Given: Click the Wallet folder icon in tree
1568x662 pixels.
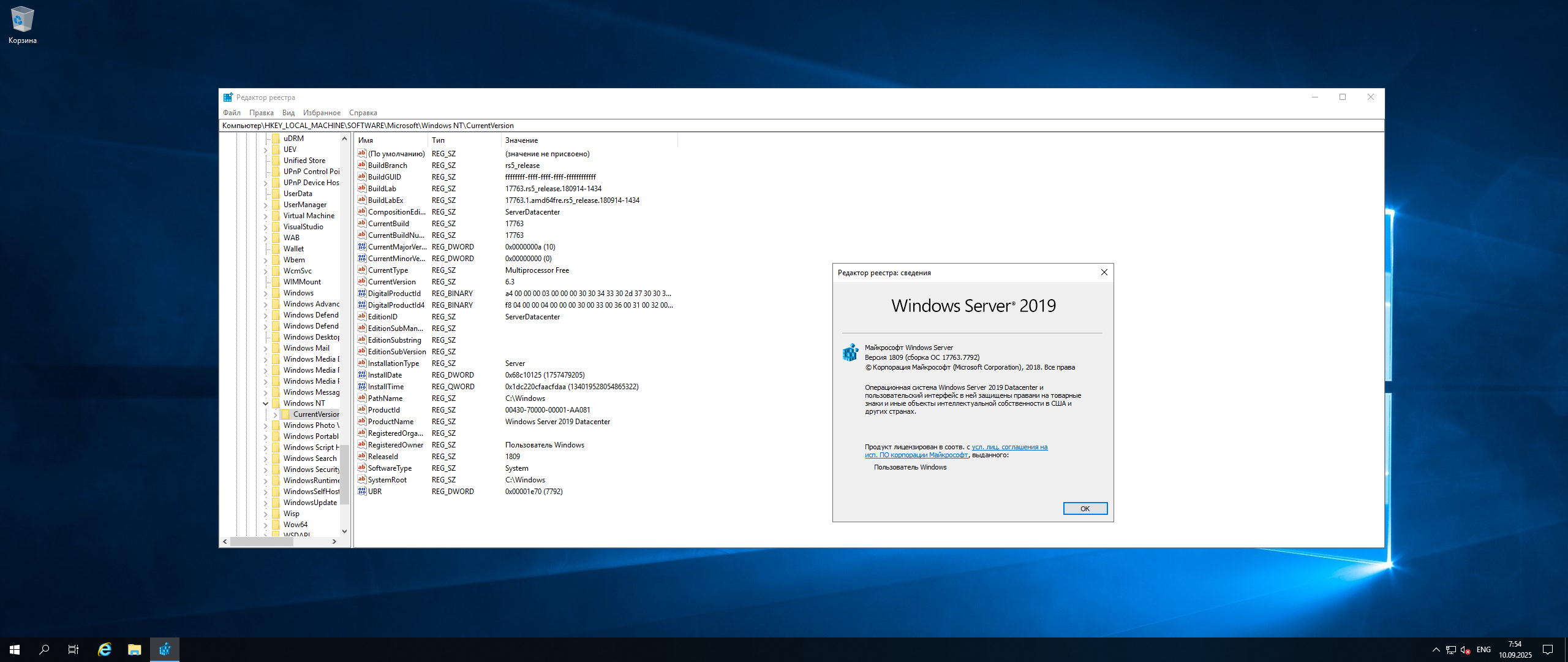Looking at the screenshot, I should tap(276, 249).
